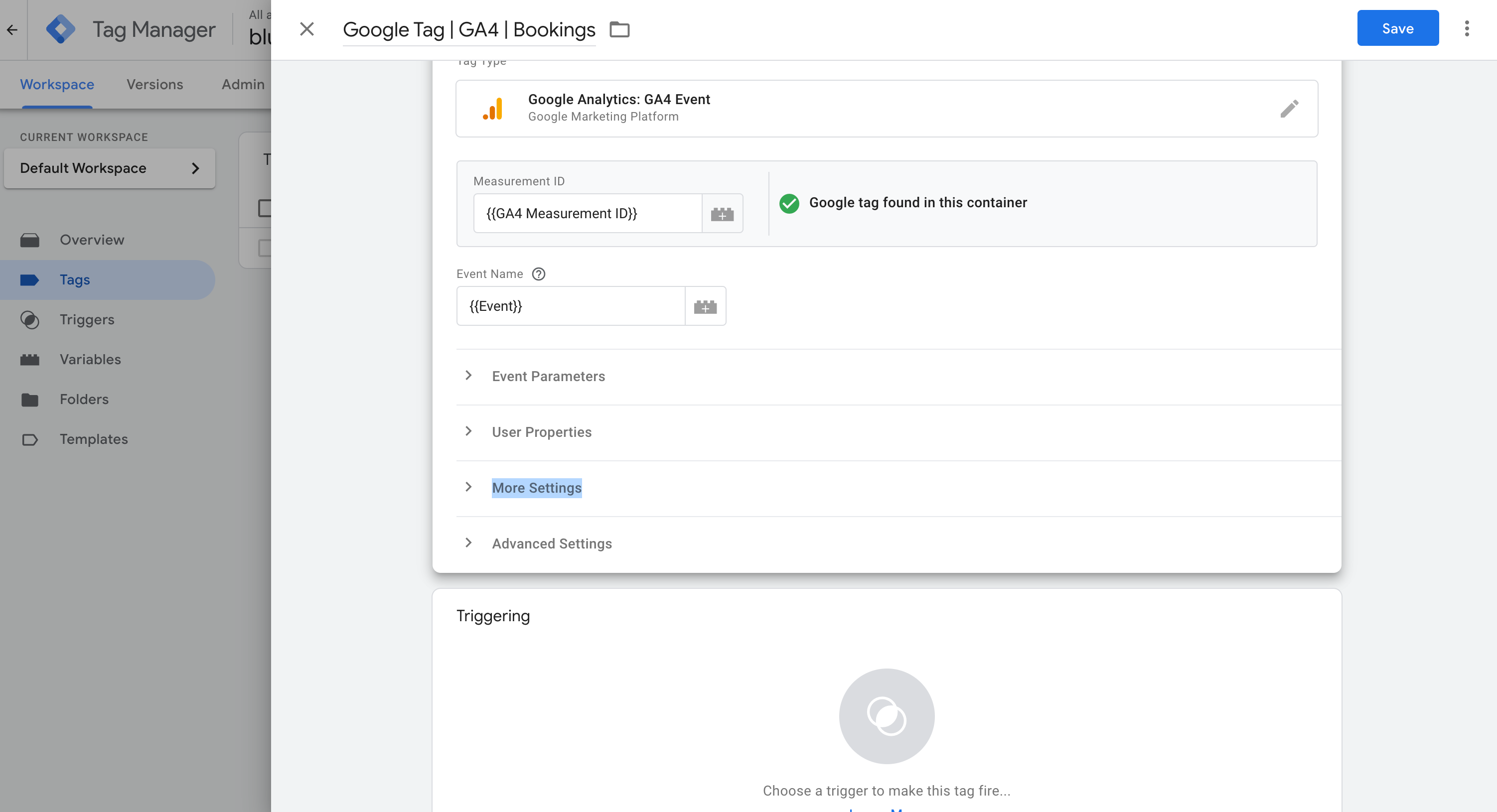Click the Tags label icon

point(29,280)
